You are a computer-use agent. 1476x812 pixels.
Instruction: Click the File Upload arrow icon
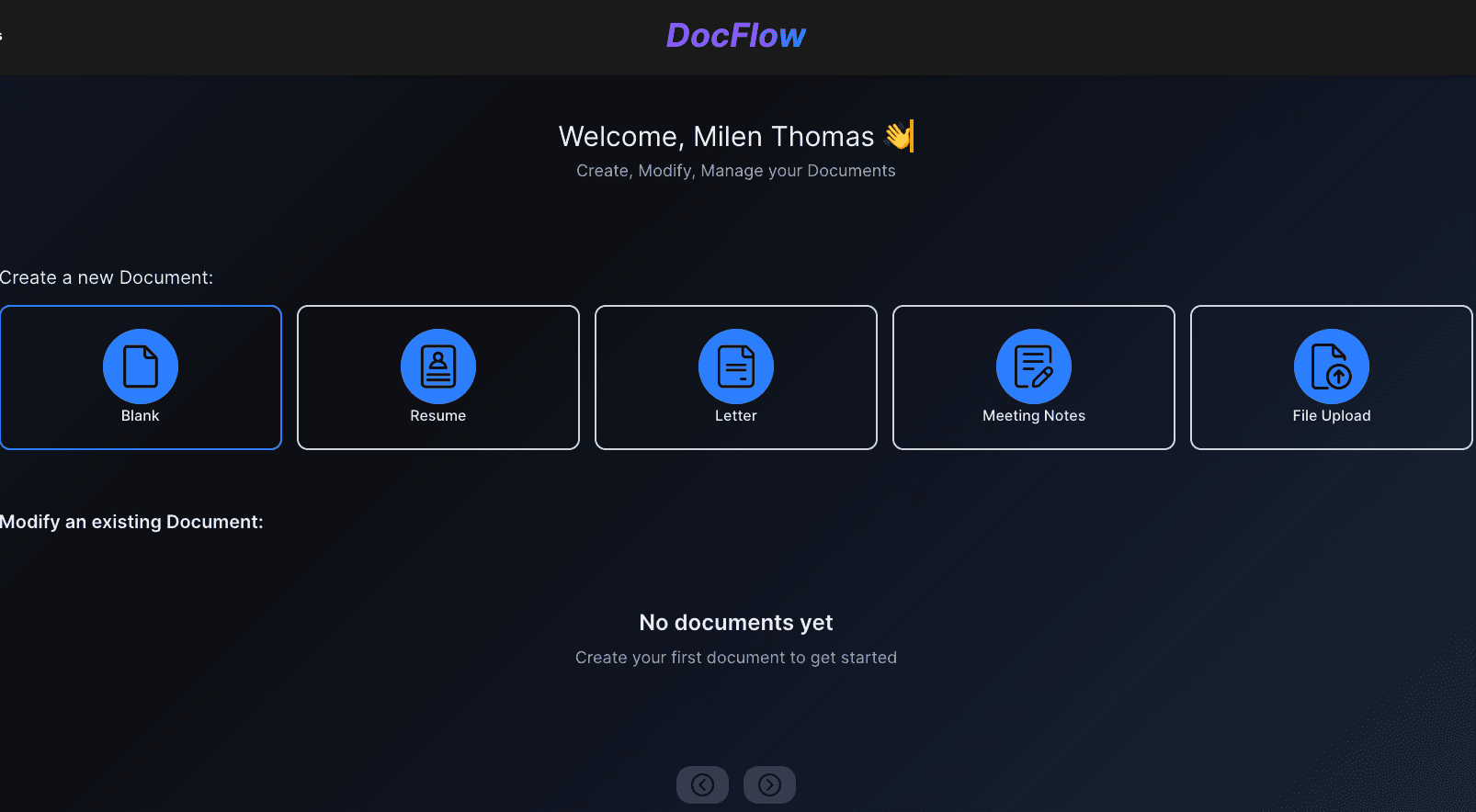coord(1332,367)
